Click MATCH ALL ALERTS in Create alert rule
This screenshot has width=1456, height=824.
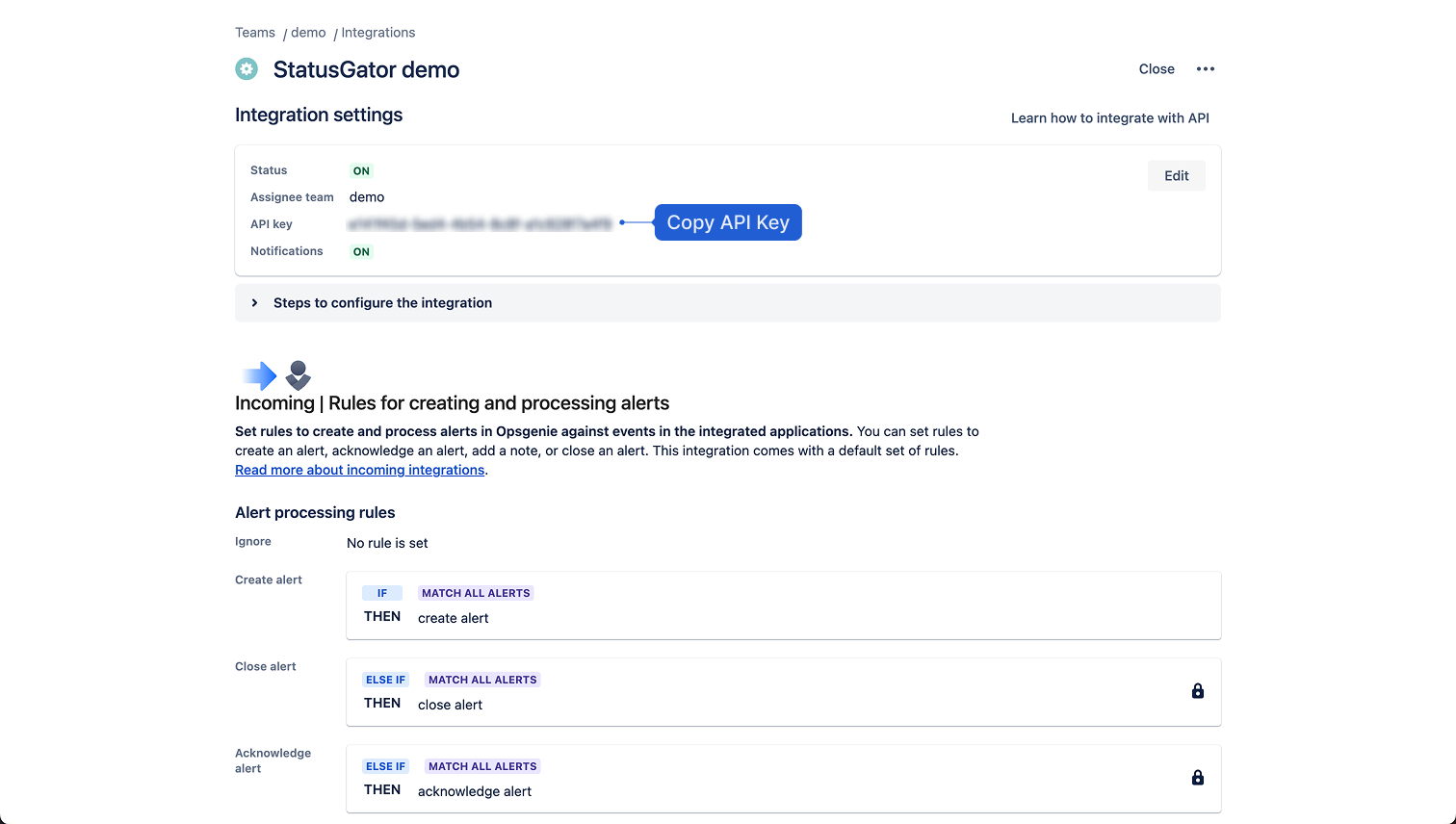pos(476,593)
